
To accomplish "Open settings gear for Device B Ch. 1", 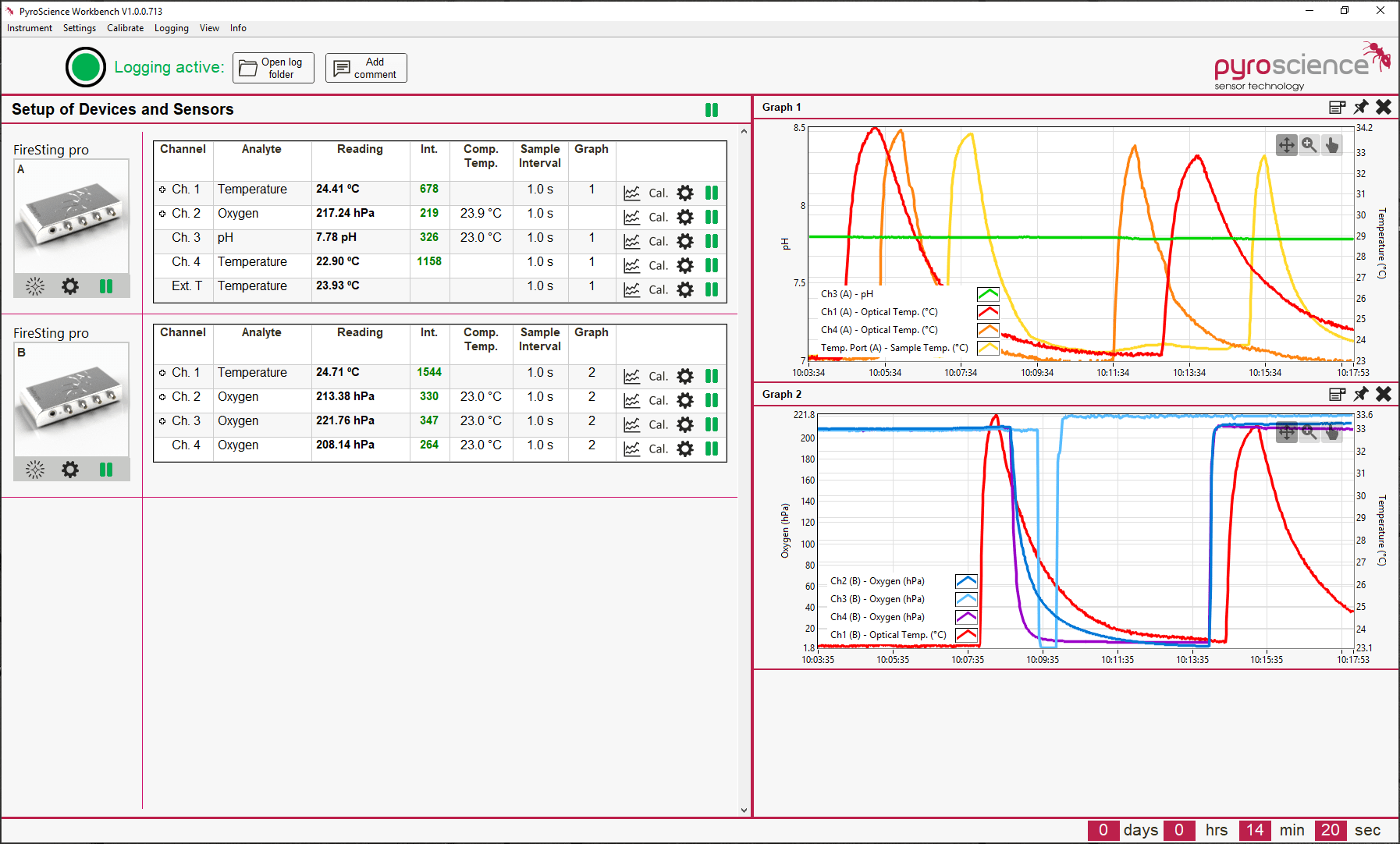I will (685, 376).
